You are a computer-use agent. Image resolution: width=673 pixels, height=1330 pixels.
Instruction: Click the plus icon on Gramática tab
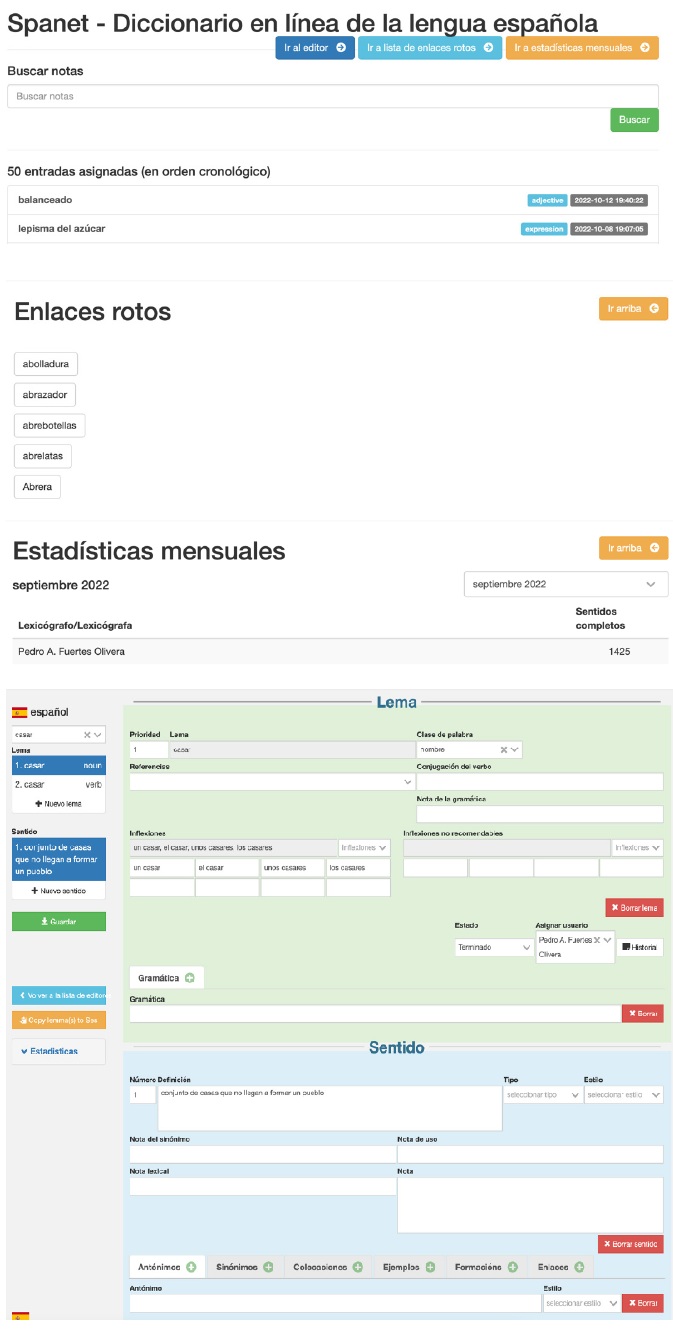(x=190, y=977)
